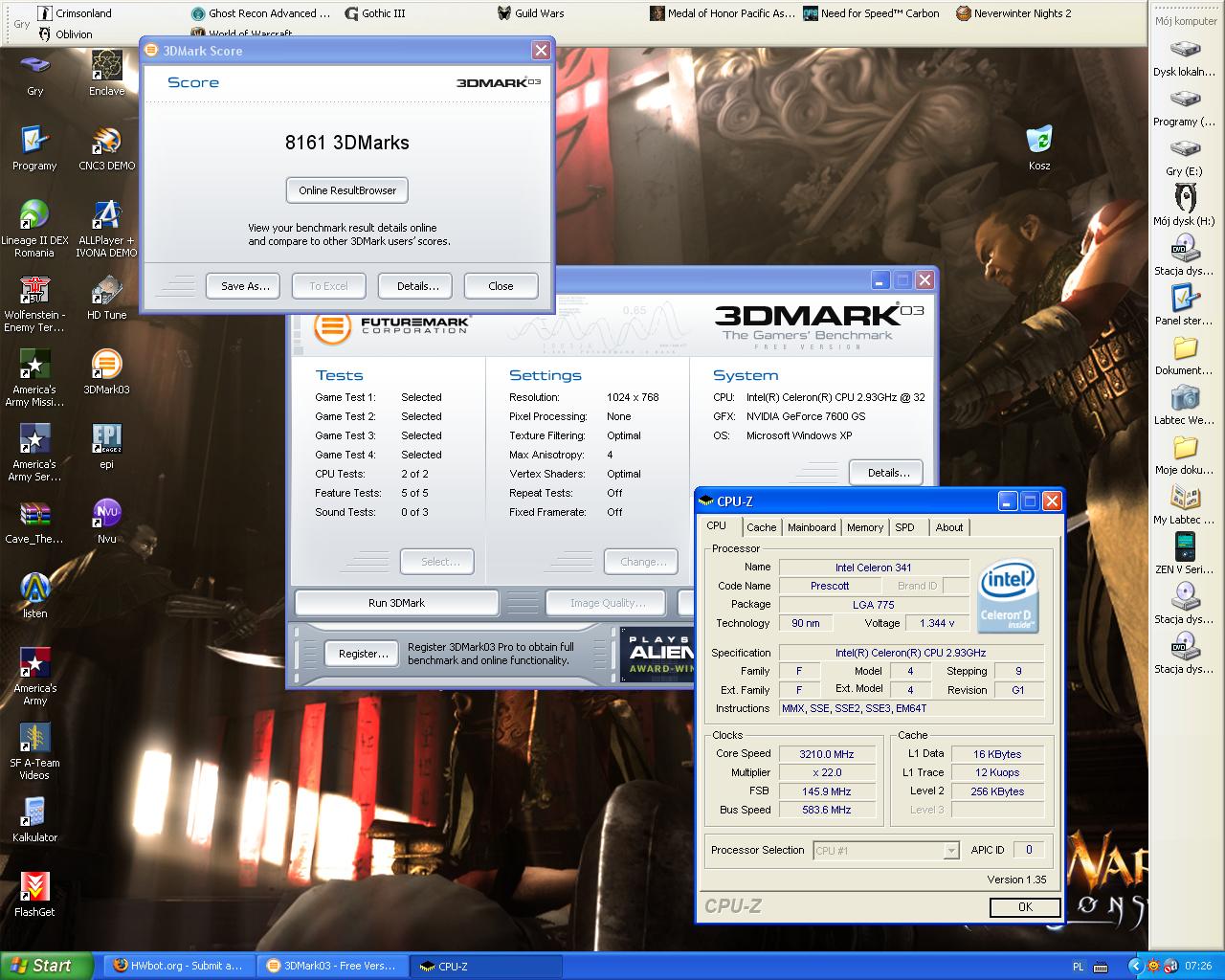
Task: Expand the Processor Selection dropdown
Action: [950, 850]
